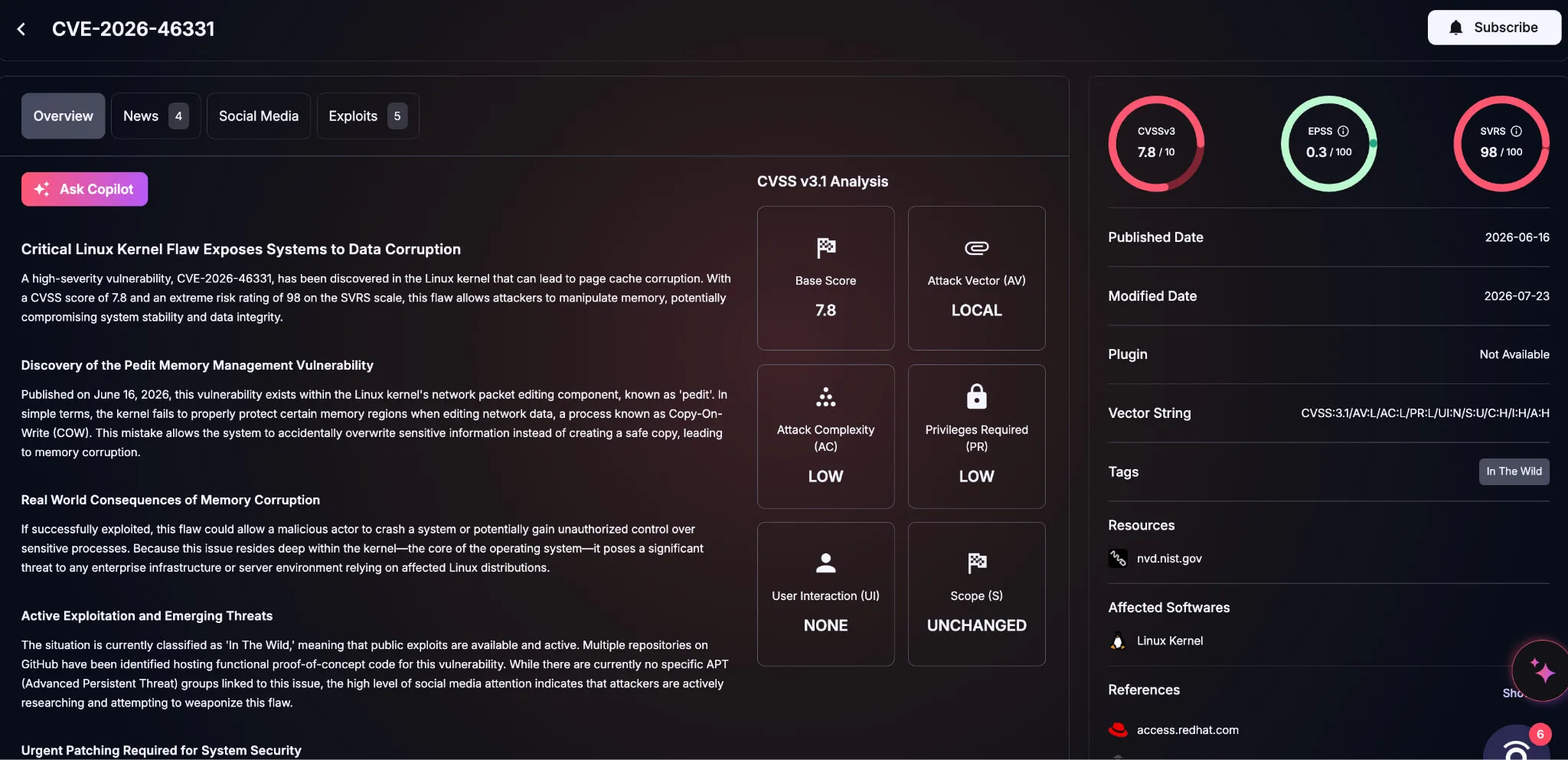
Task: Click heading Discovery of the Pedit Memory Management
Action: (x=197, y=366)
